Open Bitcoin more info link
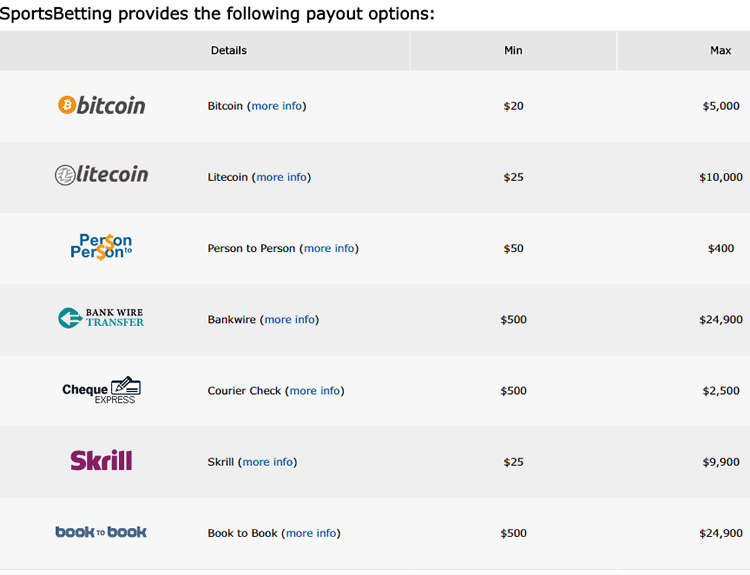The image size is (750, 575). coord(276,106)
